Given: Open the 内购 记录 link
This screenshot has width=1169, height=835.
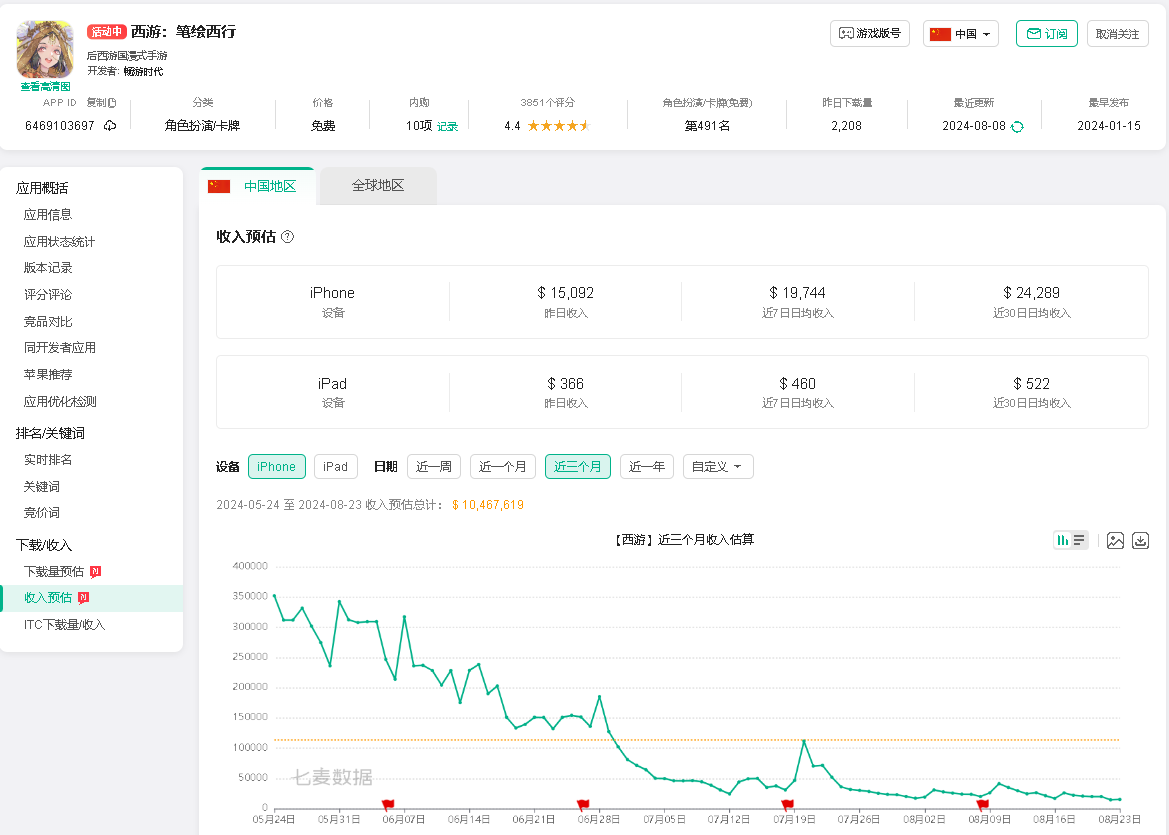Looking at the screenshot, I should (x=447, y=126).
